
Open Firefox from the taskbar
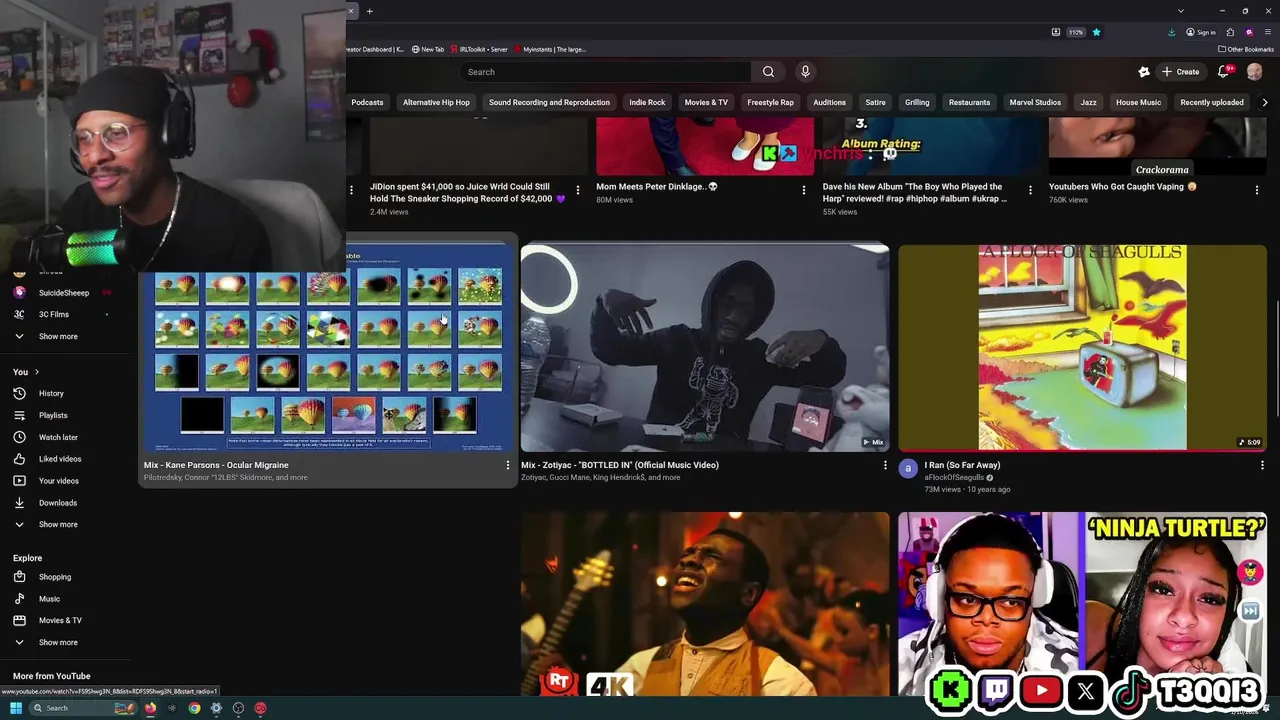tap(150, 708)
